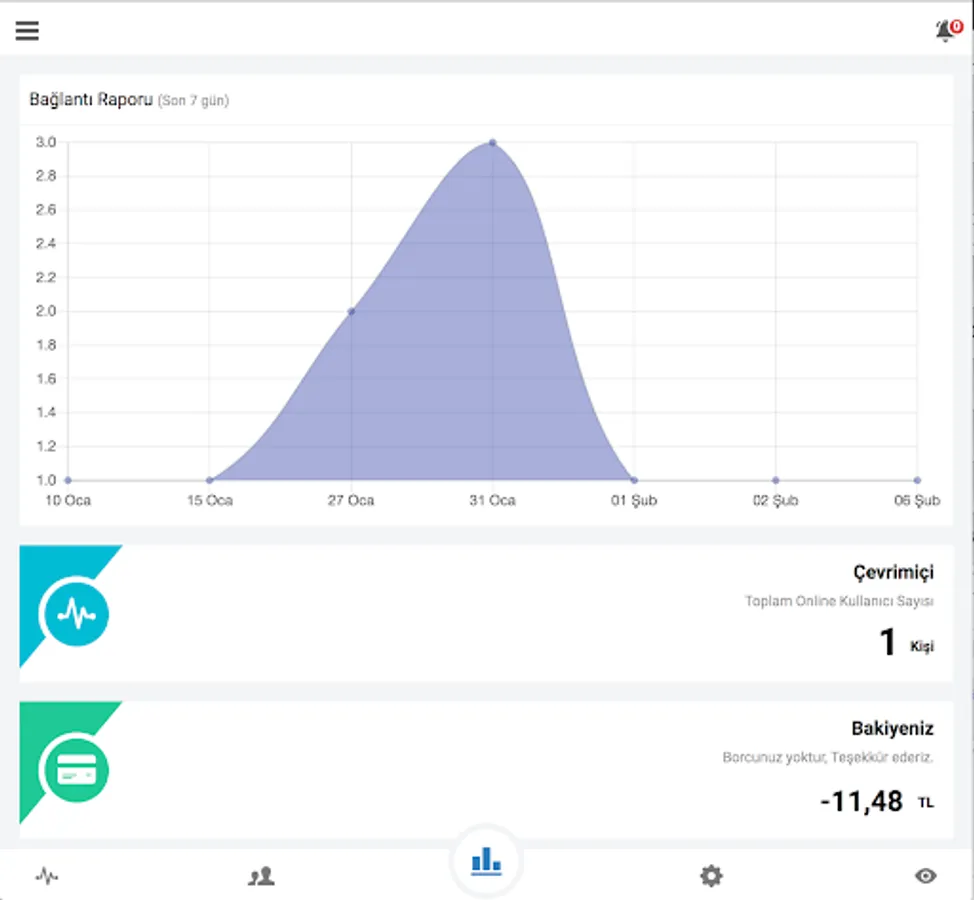Image resolution: width=974 pixels, height=900 pixels.
Task: Click 'Borcunuz yoktur, Teşekkür ederiz.' text
Action: click(828, 757)
